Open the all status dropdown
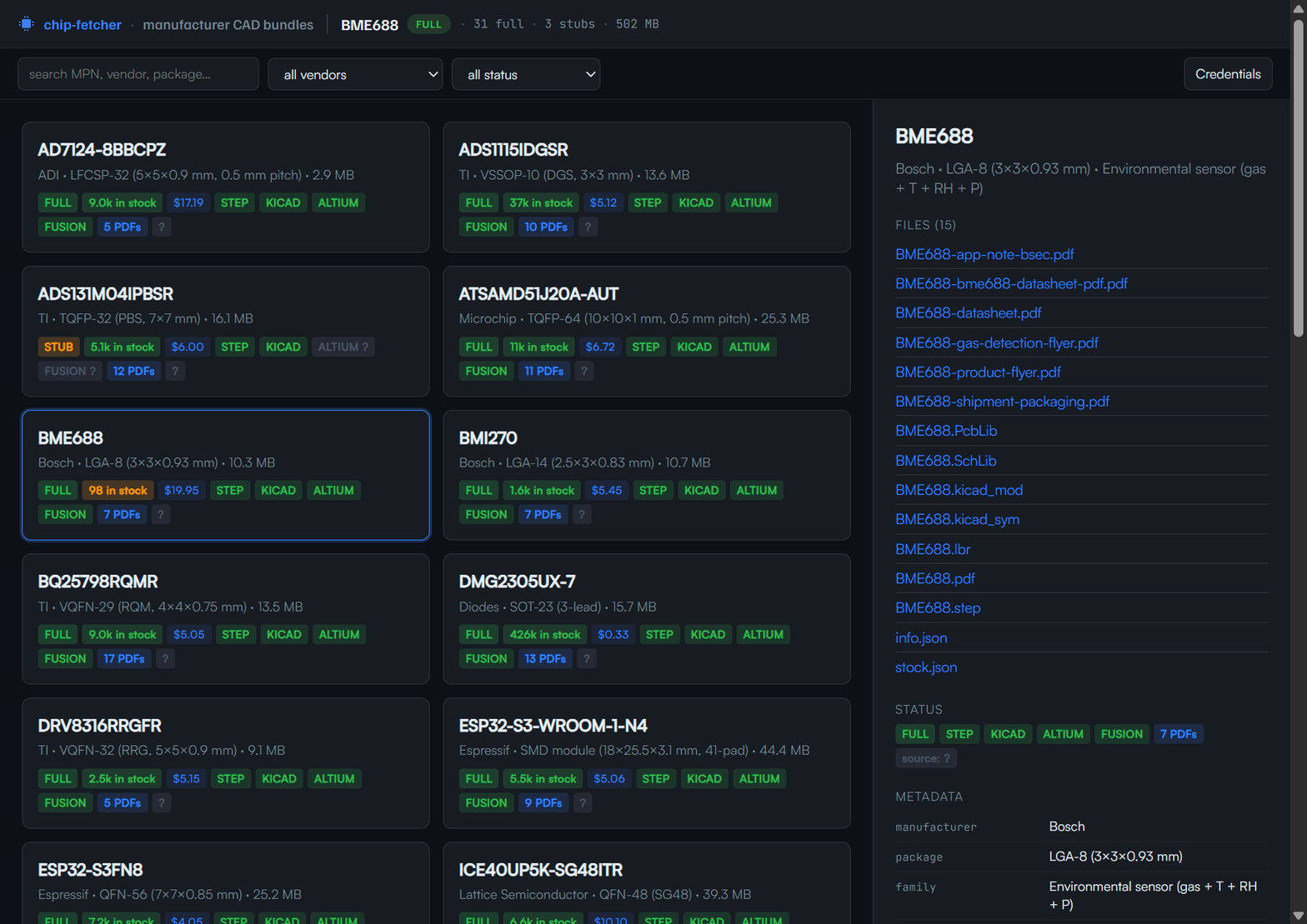The width and height of the screenshot is (1307, 924). (x=526, y=74)
